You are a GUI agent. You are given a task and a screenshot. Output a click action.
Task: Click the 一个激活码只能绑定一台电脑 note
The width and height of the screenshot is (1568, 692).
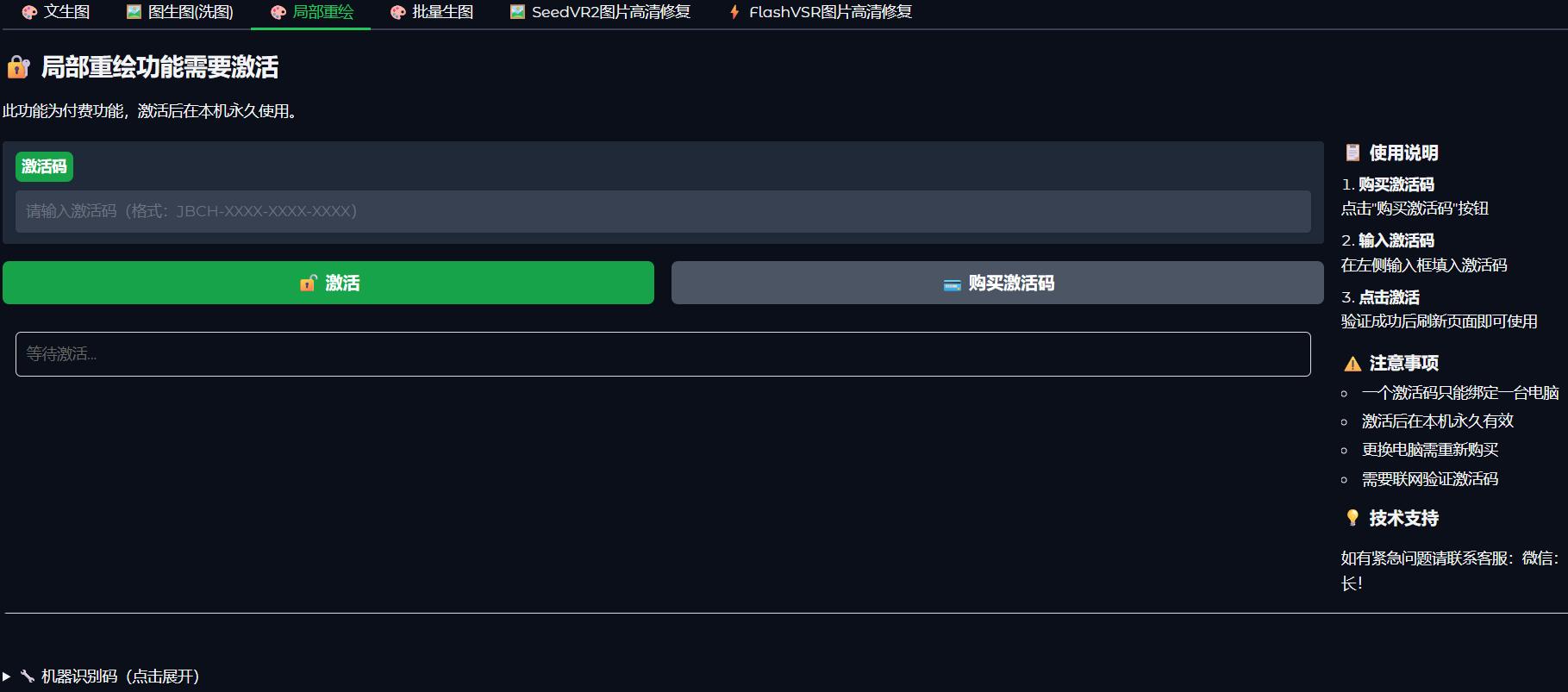(x=1459, y=393)
